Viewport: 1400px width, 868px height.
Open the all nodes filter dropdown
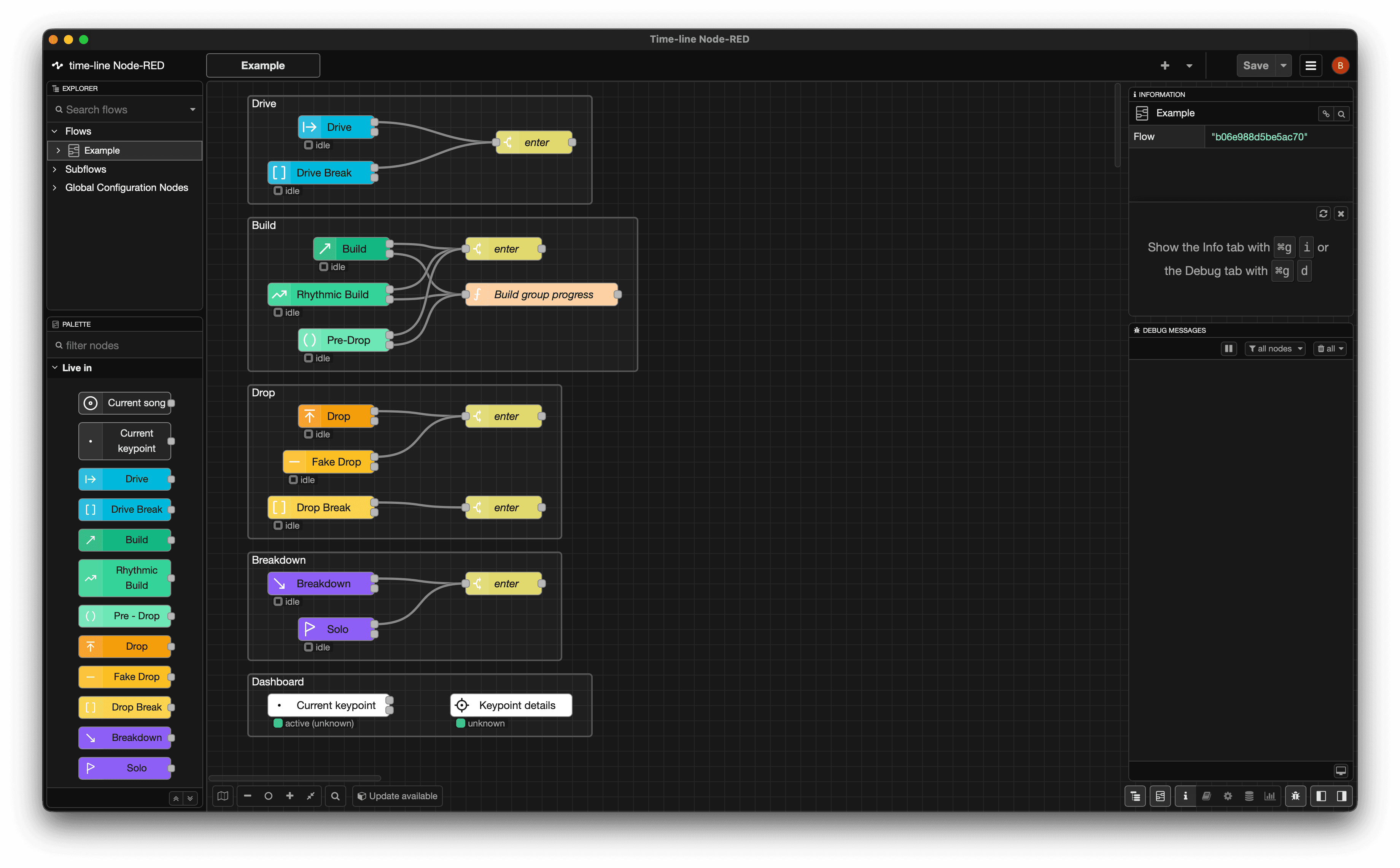coord(1275,348)
